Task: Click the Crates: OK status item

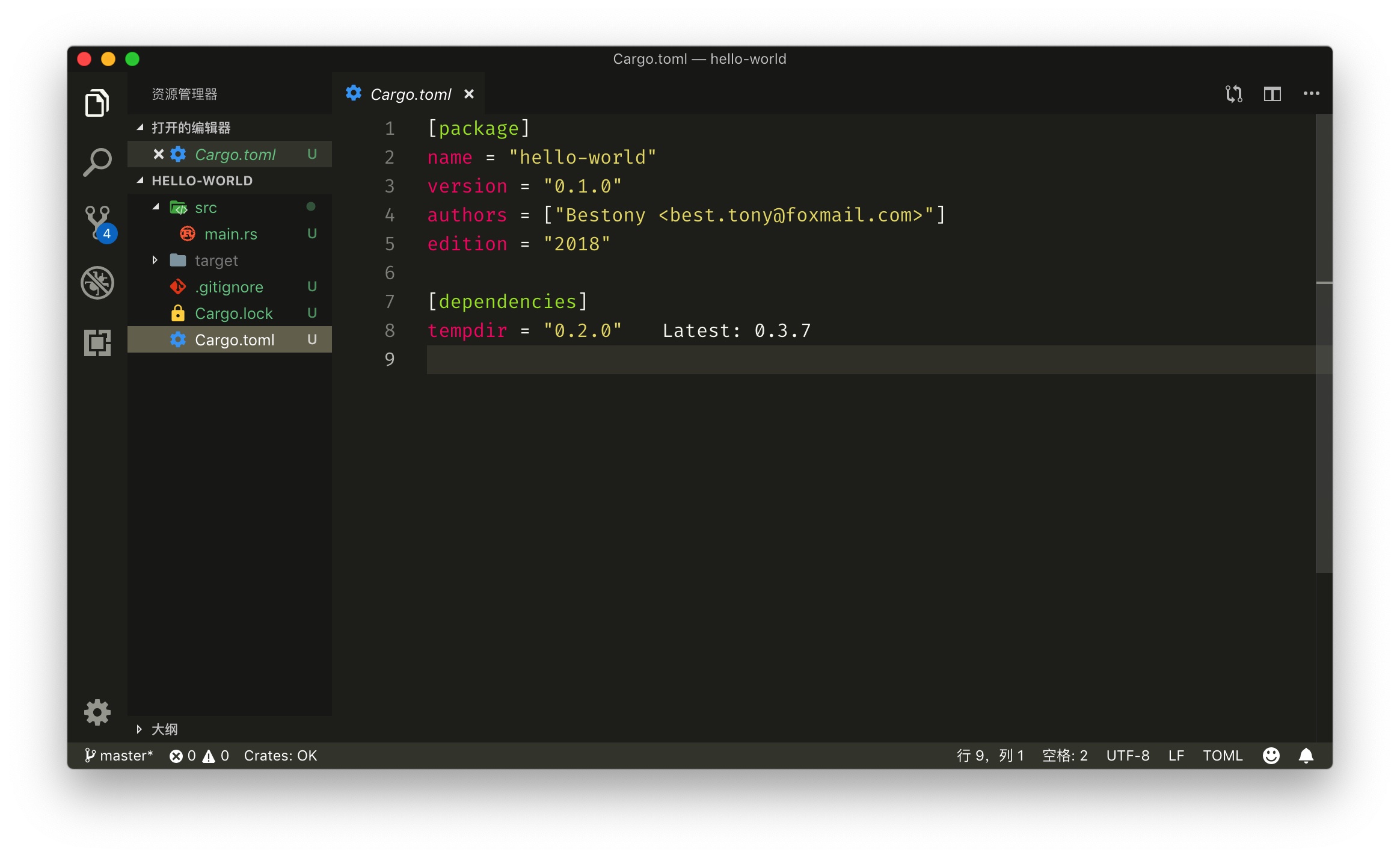Action: pos(280,756)
